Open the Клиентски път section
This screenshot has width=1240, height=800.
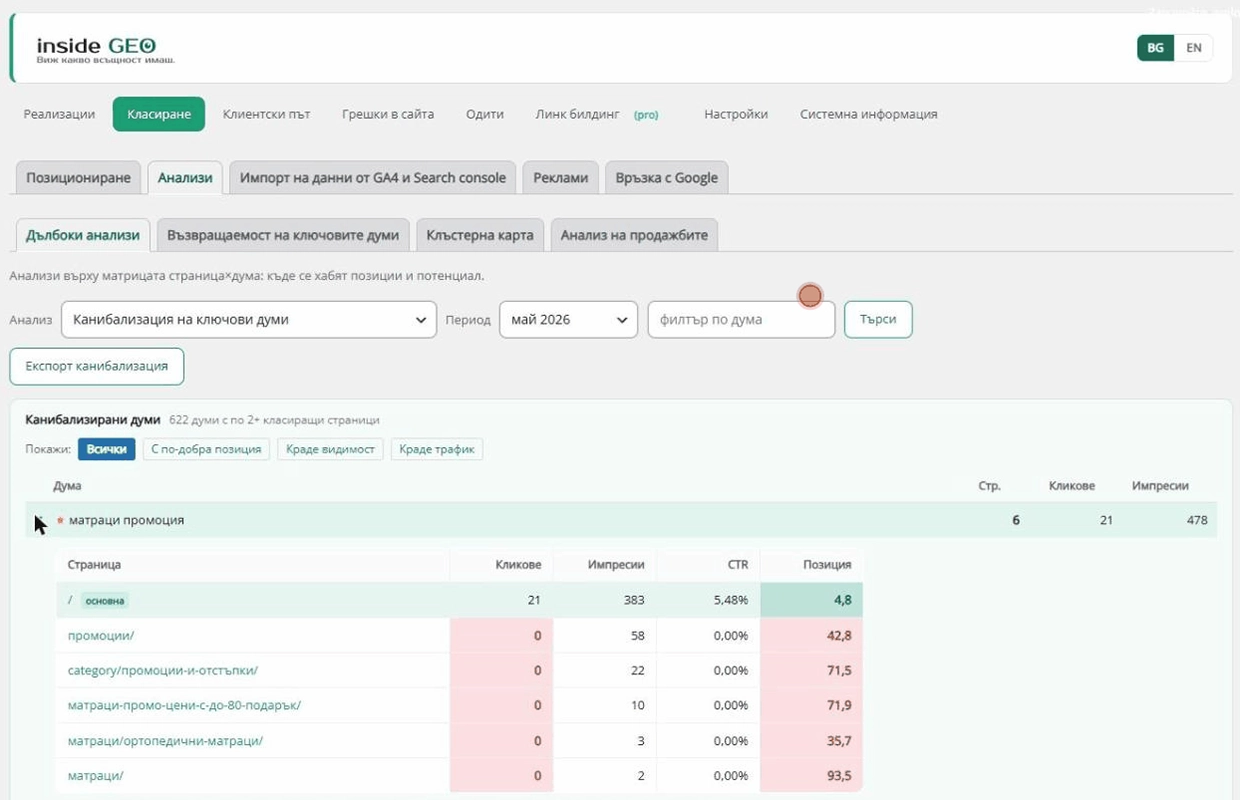coord(267,114)
